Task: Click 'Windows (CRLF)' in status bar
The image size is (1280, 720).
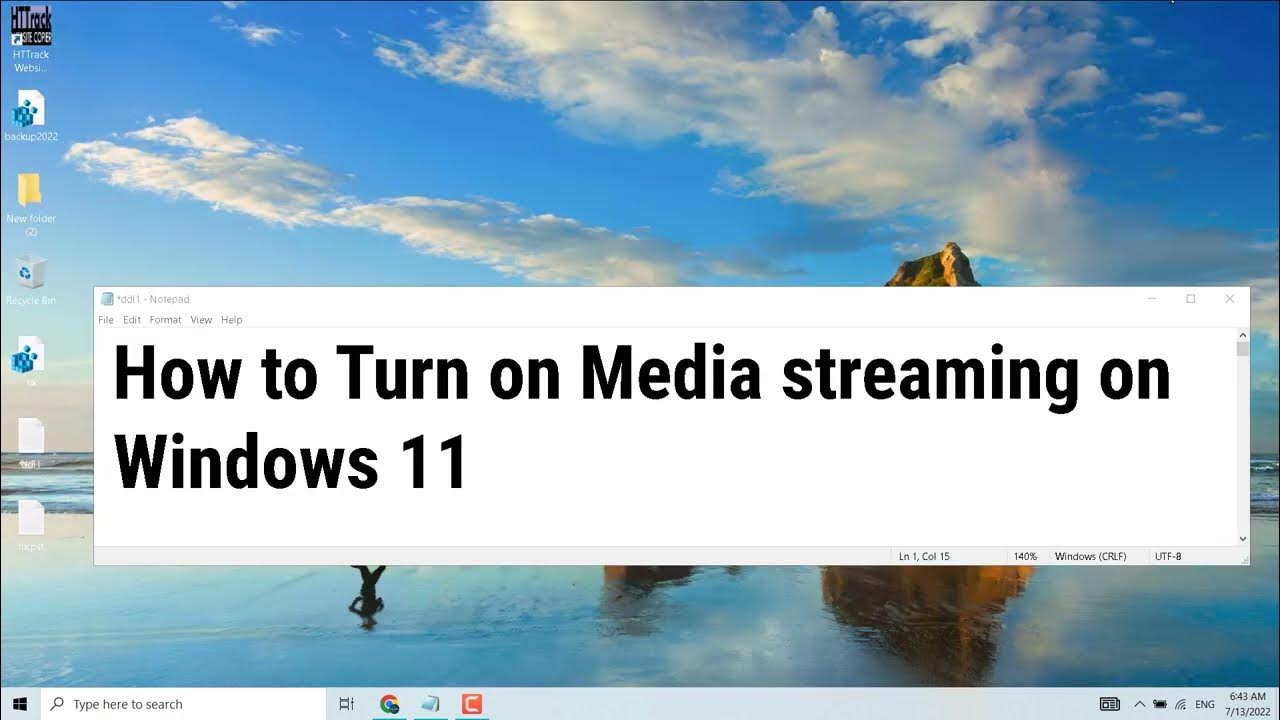Action: click(1090, 556)
